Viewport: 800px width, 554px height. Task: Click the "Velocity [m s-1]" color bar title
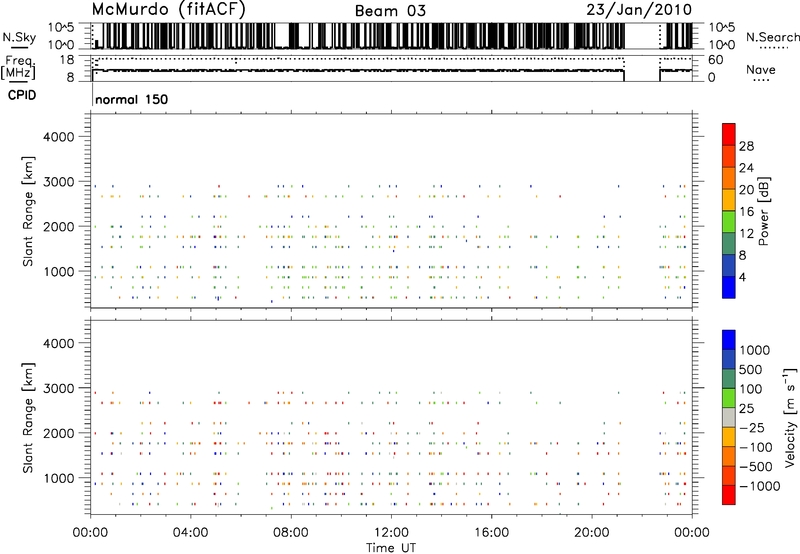click(790, 417)
